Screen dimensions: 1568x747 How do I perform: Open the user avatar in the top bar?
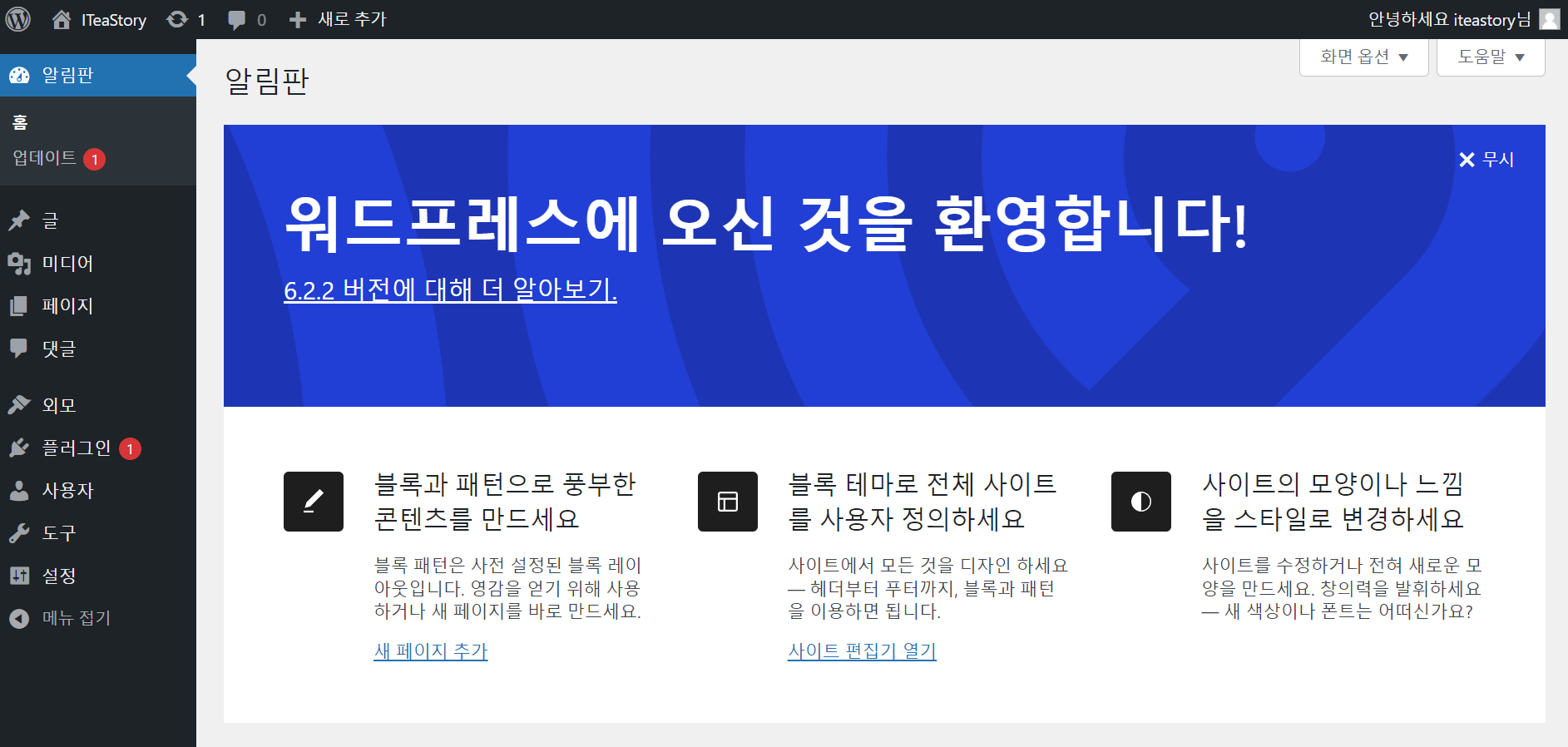coord(1549,19)
